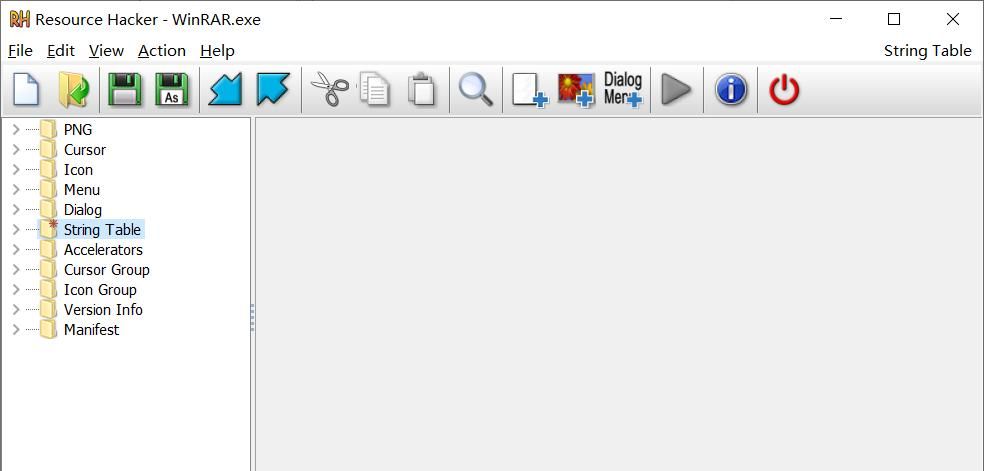Click the New blank file icon

pyautogui.click(x=26, y=90)
